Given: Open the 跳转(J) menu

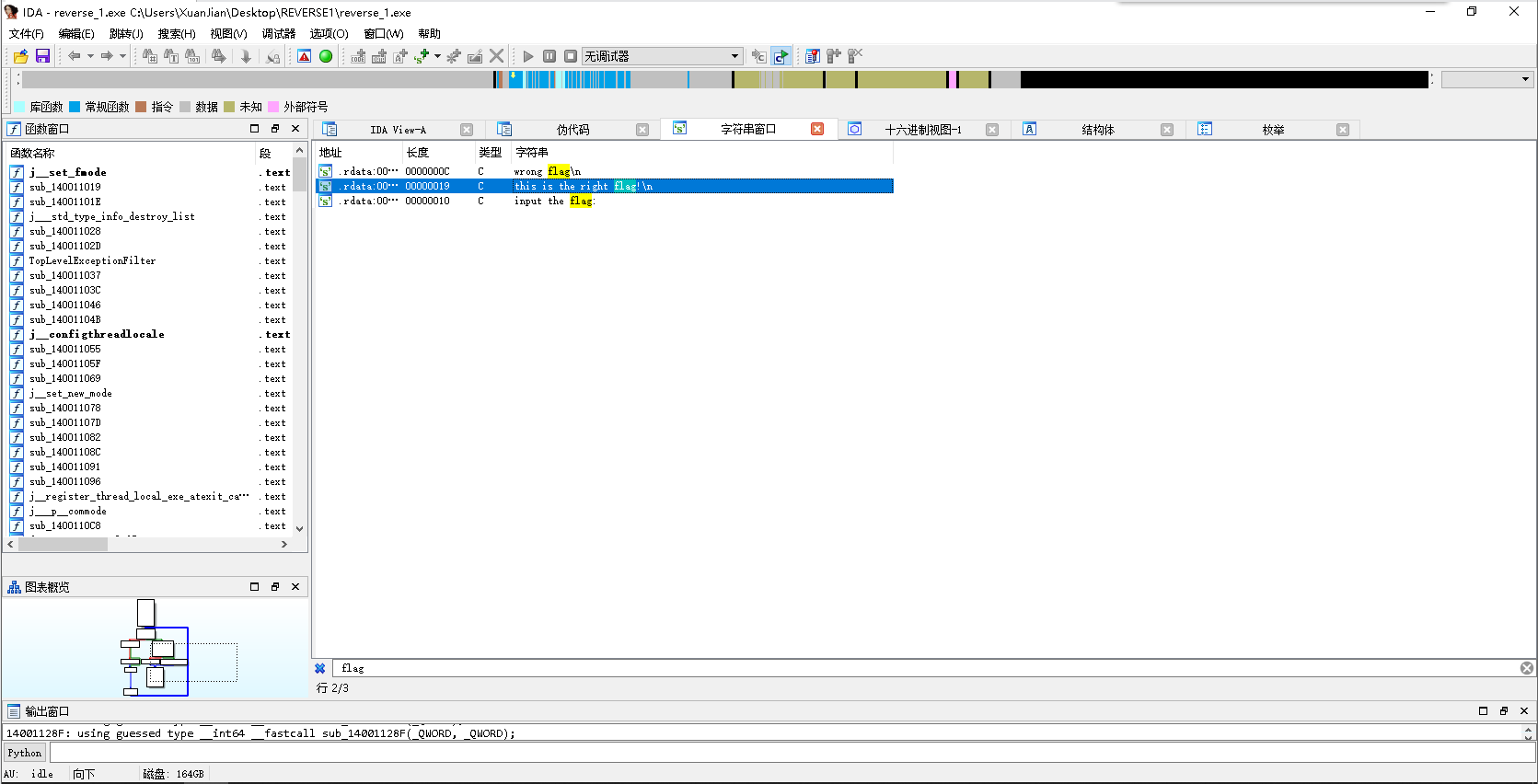Looking at the screenshot, I should (x=126, y=34).
